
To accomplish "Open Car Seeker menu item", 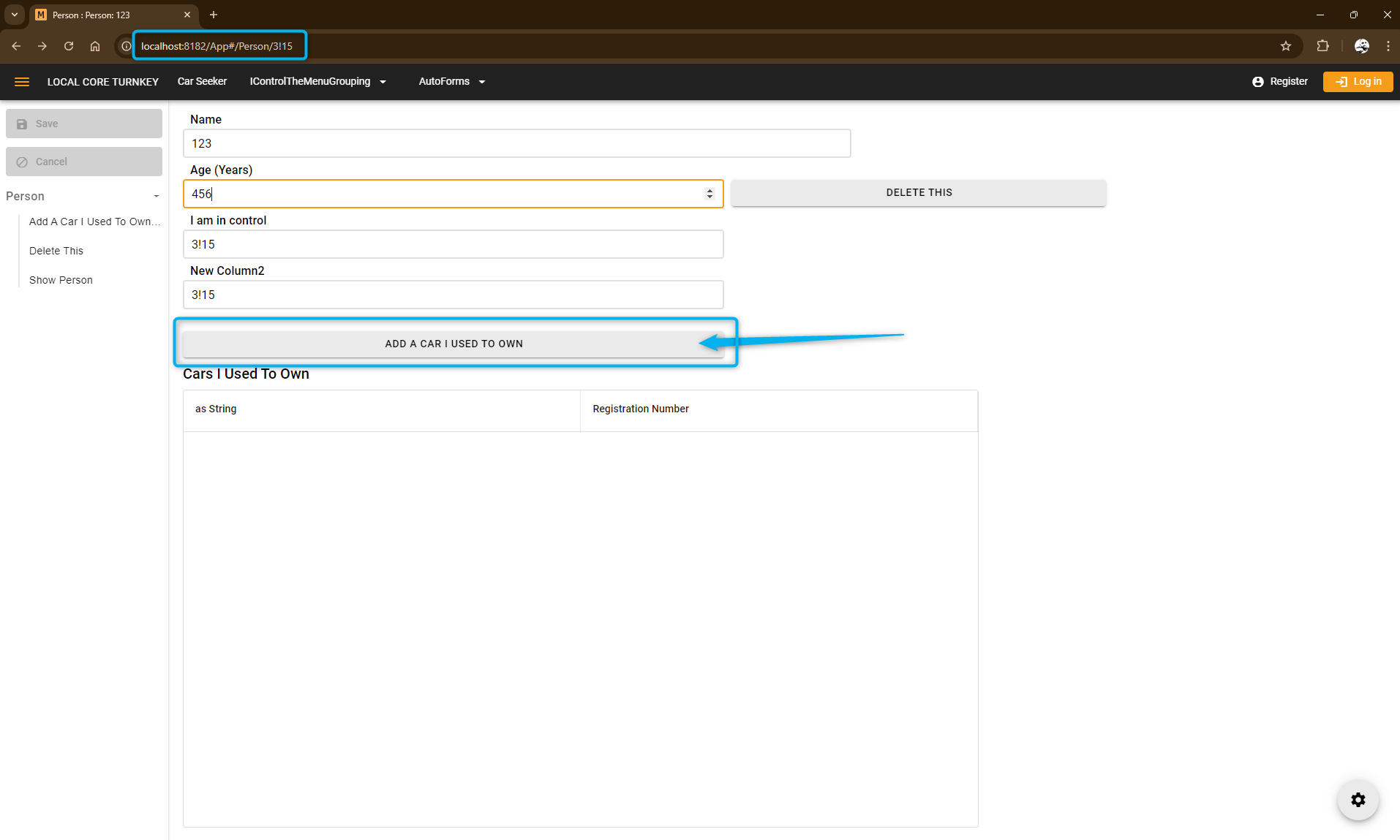I will tap(202, 82).
